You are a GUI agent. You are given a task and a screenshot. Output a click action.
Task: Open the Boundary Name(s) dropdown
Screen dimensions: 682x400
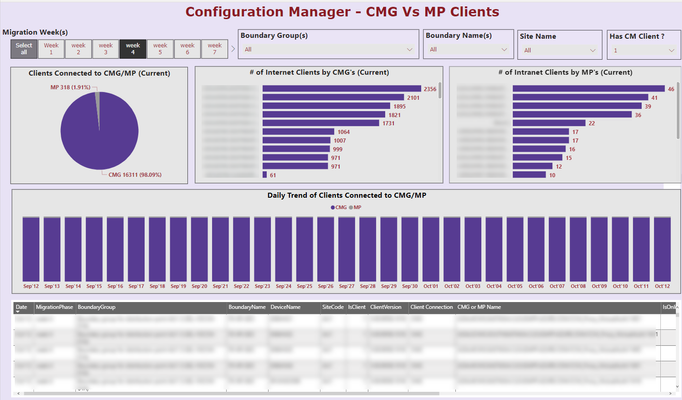click(468, 50)
